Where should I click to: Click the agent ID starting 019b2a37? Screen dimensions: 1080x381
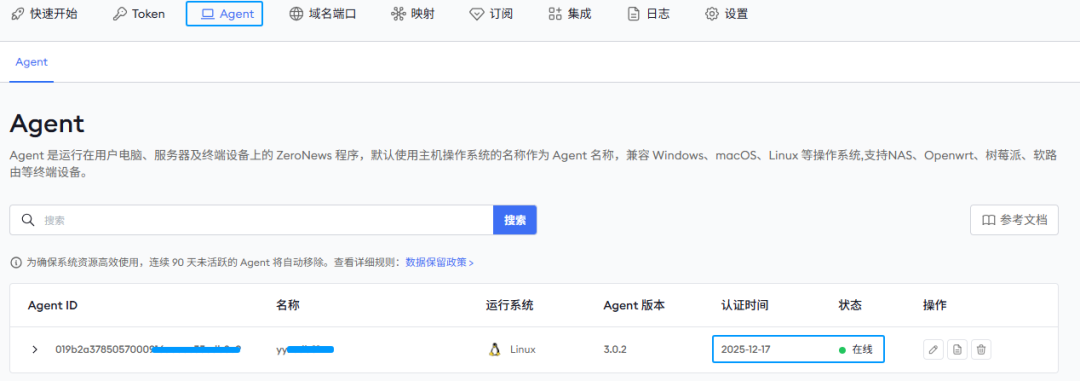[x=148, y=350]
